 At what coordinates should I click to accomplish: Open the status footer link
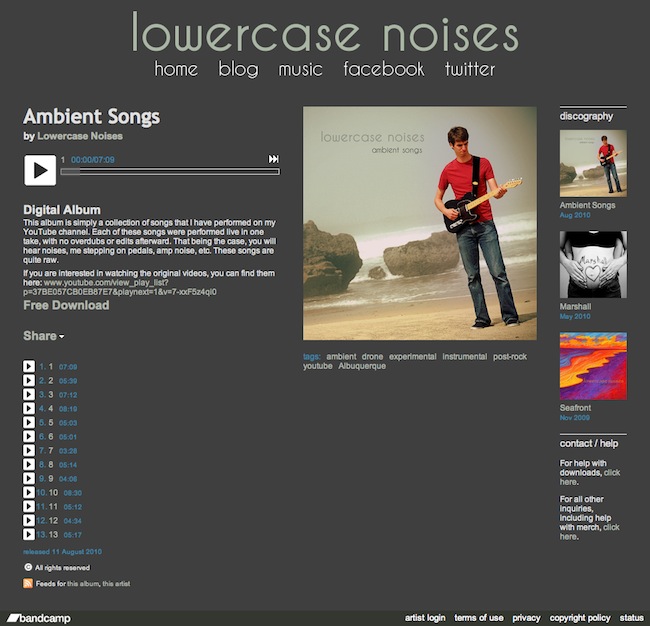pos(631,618)
